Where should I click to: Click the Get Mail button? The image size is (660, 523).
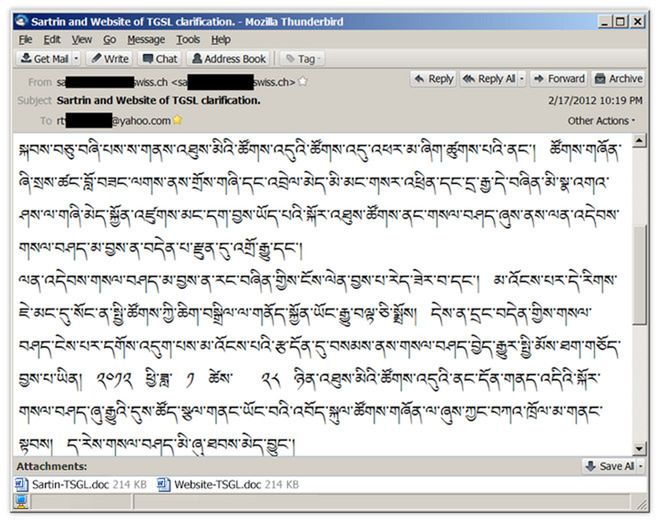45,58
